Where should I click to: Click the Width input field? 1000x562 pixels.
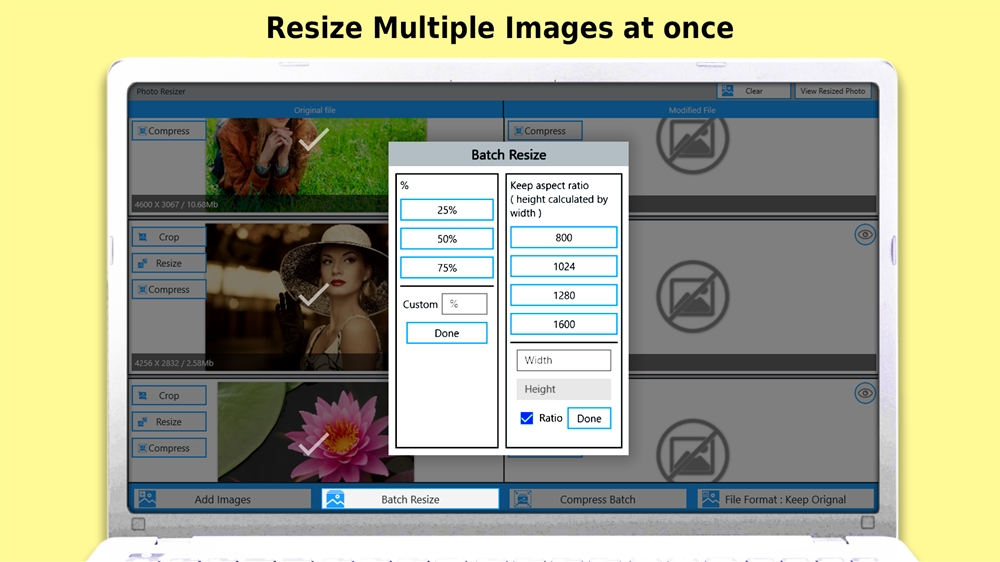click(564, 360)
